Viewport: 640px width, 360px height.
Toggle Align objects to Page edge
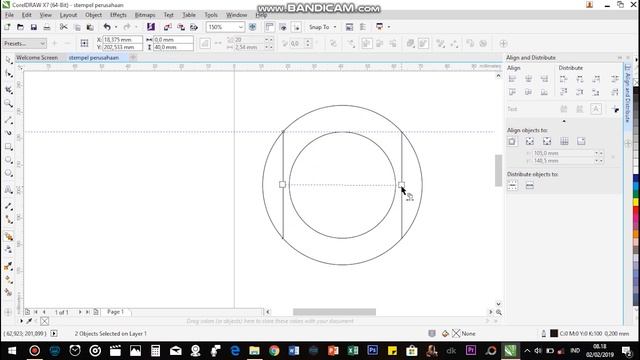coord(529,142)
